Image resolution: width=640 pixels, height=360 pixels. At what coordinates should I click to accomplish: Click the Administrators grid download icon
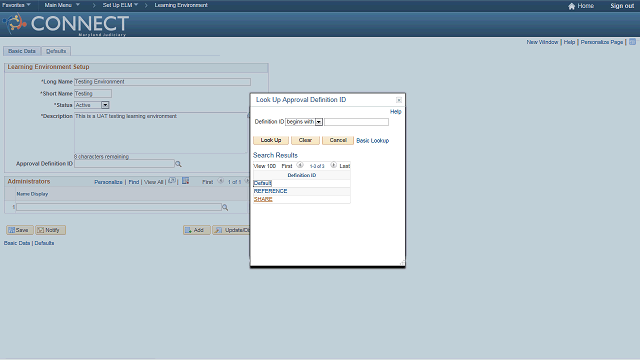[185, 181]
